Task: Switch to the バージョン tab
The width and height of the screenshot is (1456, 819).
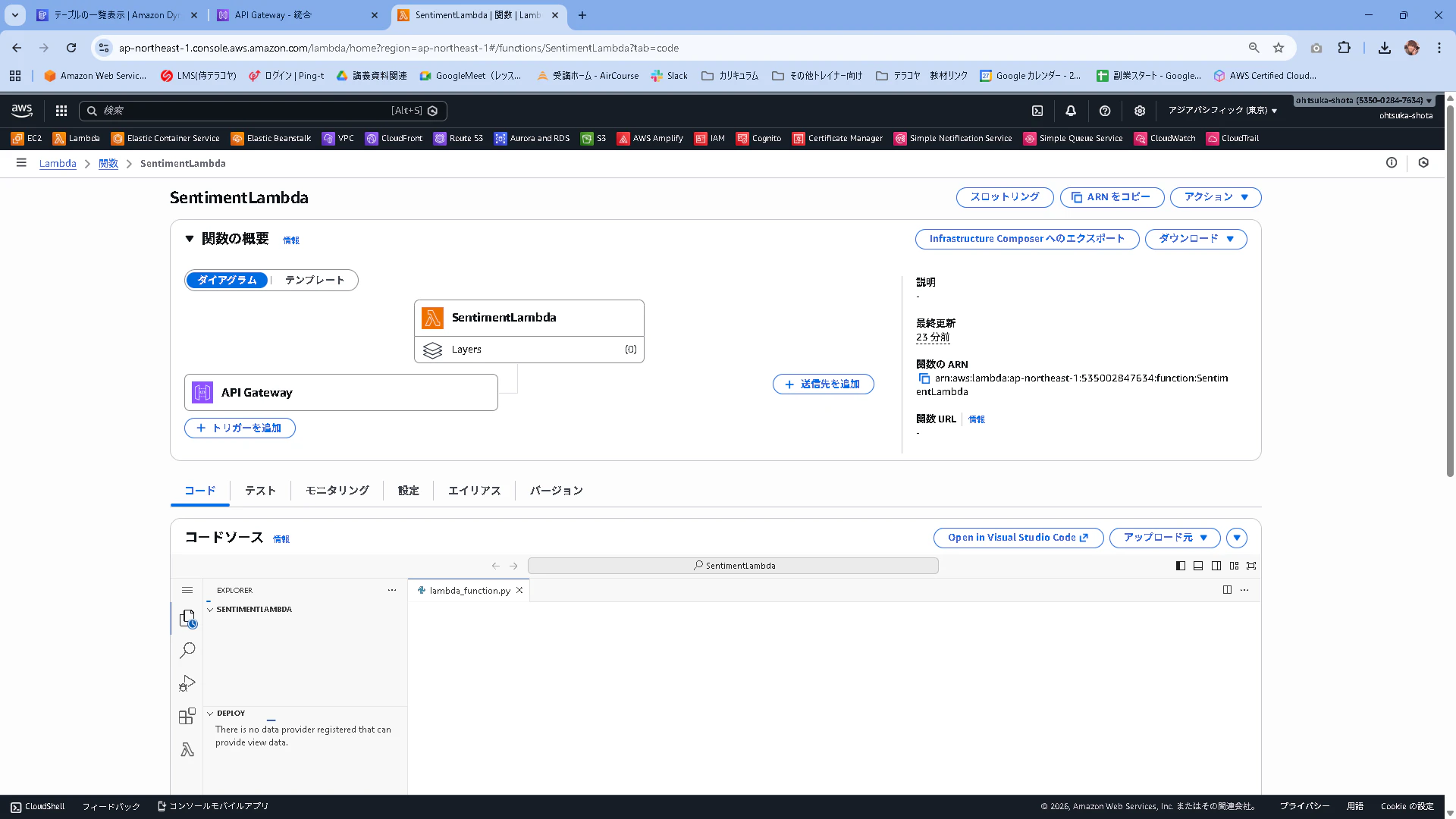Action: (x=557, y=491)
